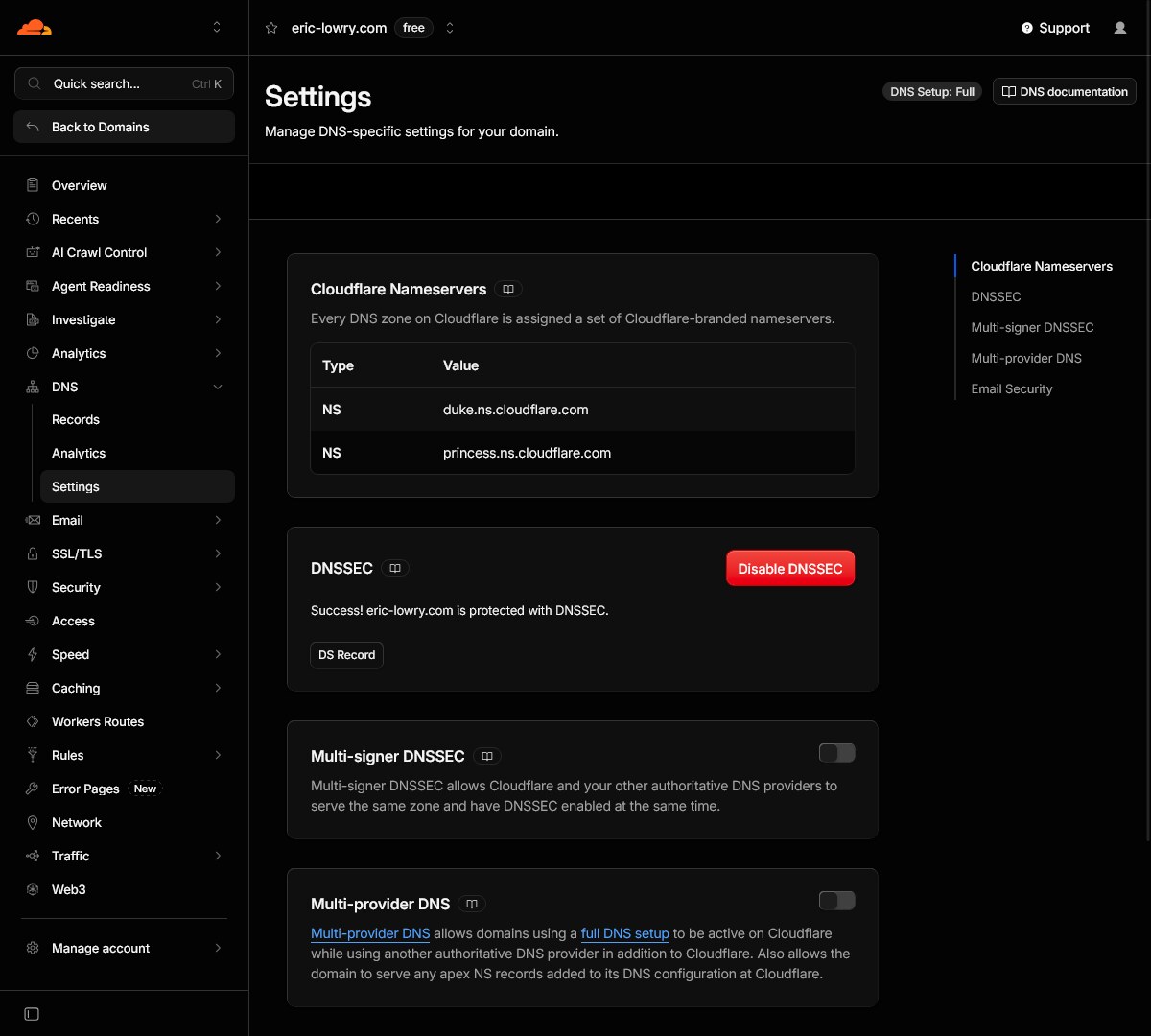Expand the Rules chevron
The image size is (1151, 1036).
pyautogui.click(x=218, y=755)
